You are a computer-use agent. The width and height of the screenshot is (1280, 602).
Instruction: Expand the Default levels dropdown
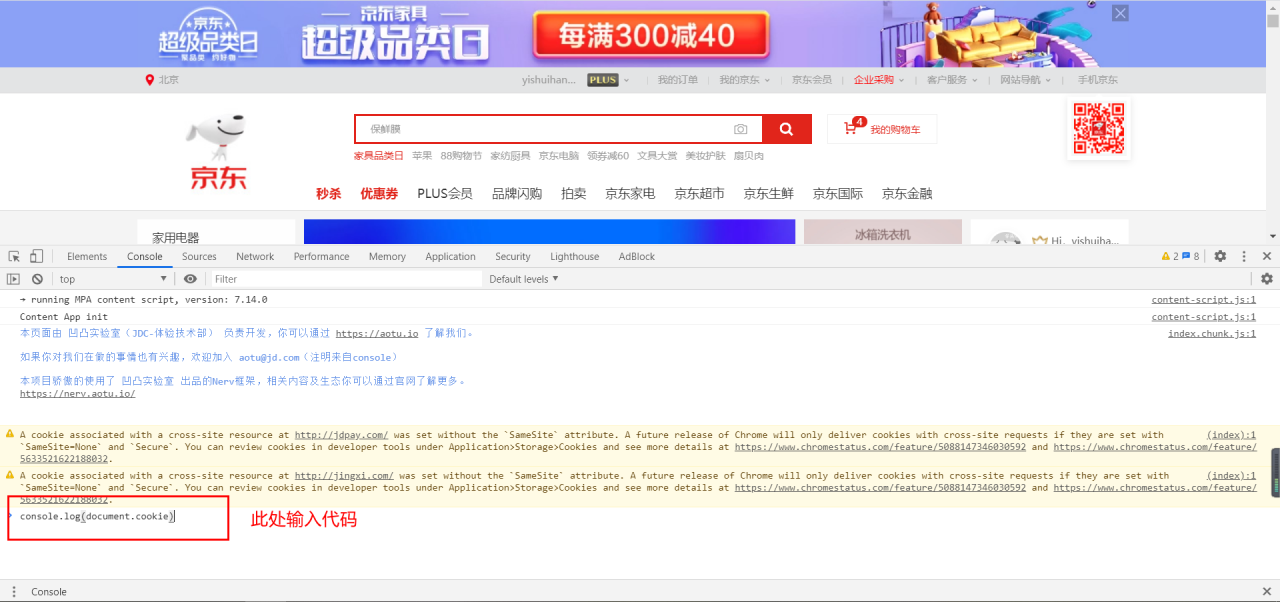[524, 279]
